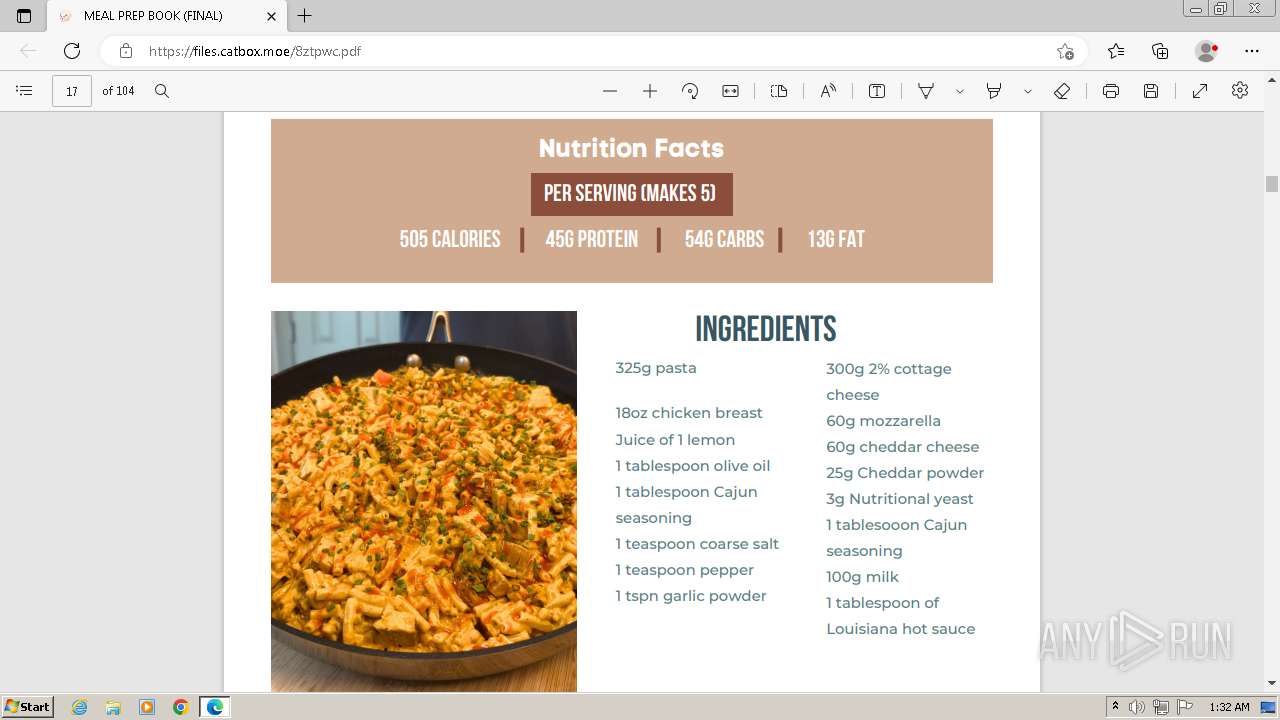The width and height of the screenshot is (1280, 720).
Task: Click the 325g pasta ingredient
Action: coord(656,368)
